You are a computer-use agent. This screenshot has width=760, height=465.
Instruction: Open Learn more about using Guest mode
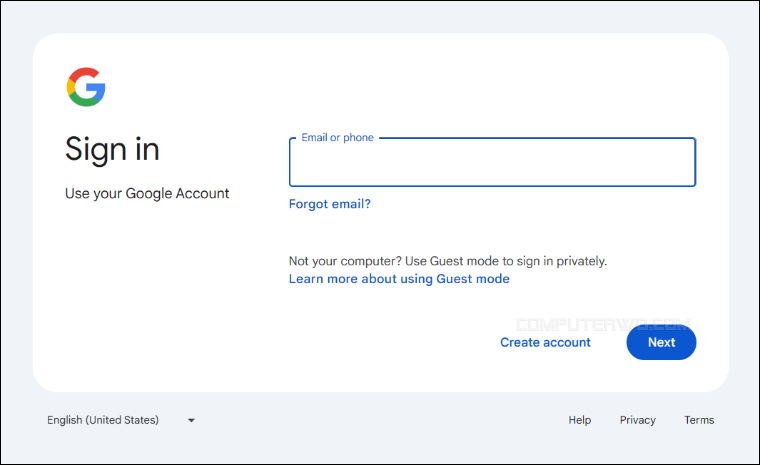[x=399, y=279]
